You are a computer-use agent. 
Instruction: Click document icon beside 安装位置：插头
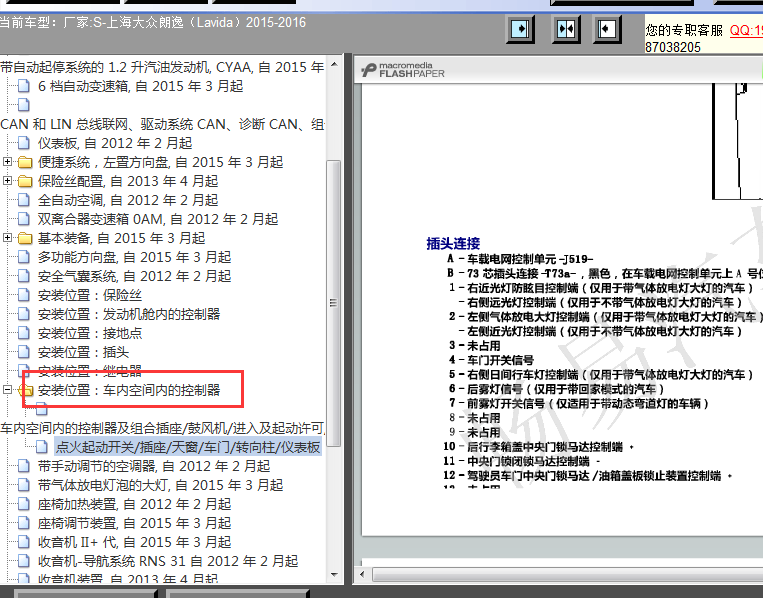24,352
